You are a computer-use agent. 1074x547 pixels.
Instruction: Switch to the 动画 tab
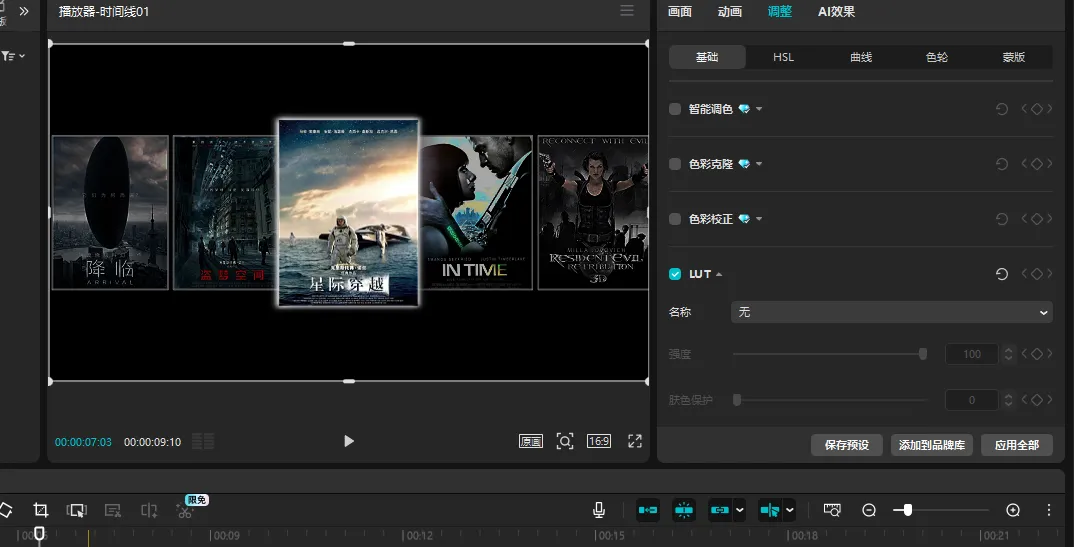pyautogui.click(x=729, y=12)
